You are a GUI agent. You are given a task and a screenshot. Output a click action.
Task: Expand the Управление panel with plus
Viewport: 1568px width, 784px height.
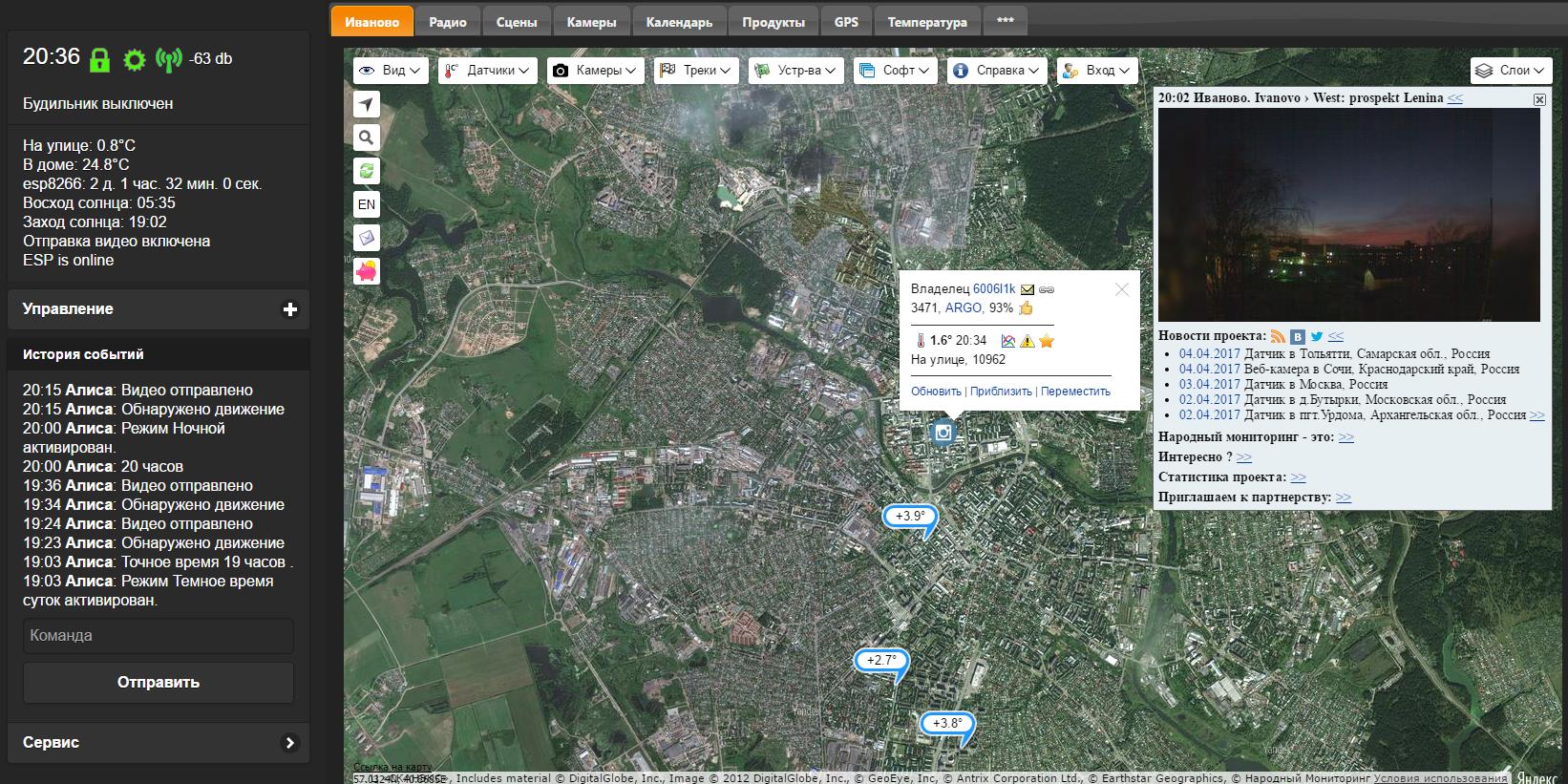click(x=290, y=309)
